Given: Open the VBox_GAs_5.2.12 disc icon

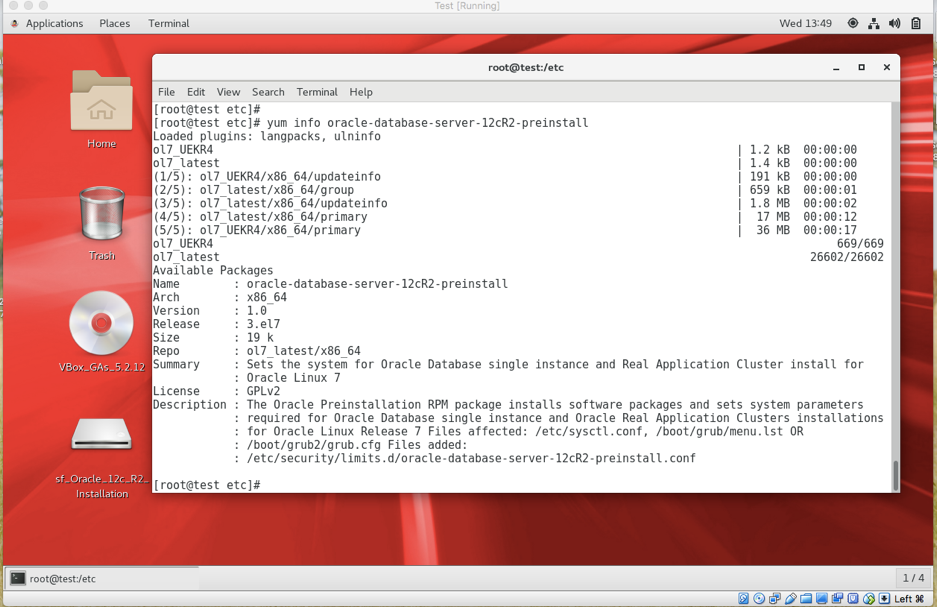Looking at the screenshot, I should click(x=101, y=323).
